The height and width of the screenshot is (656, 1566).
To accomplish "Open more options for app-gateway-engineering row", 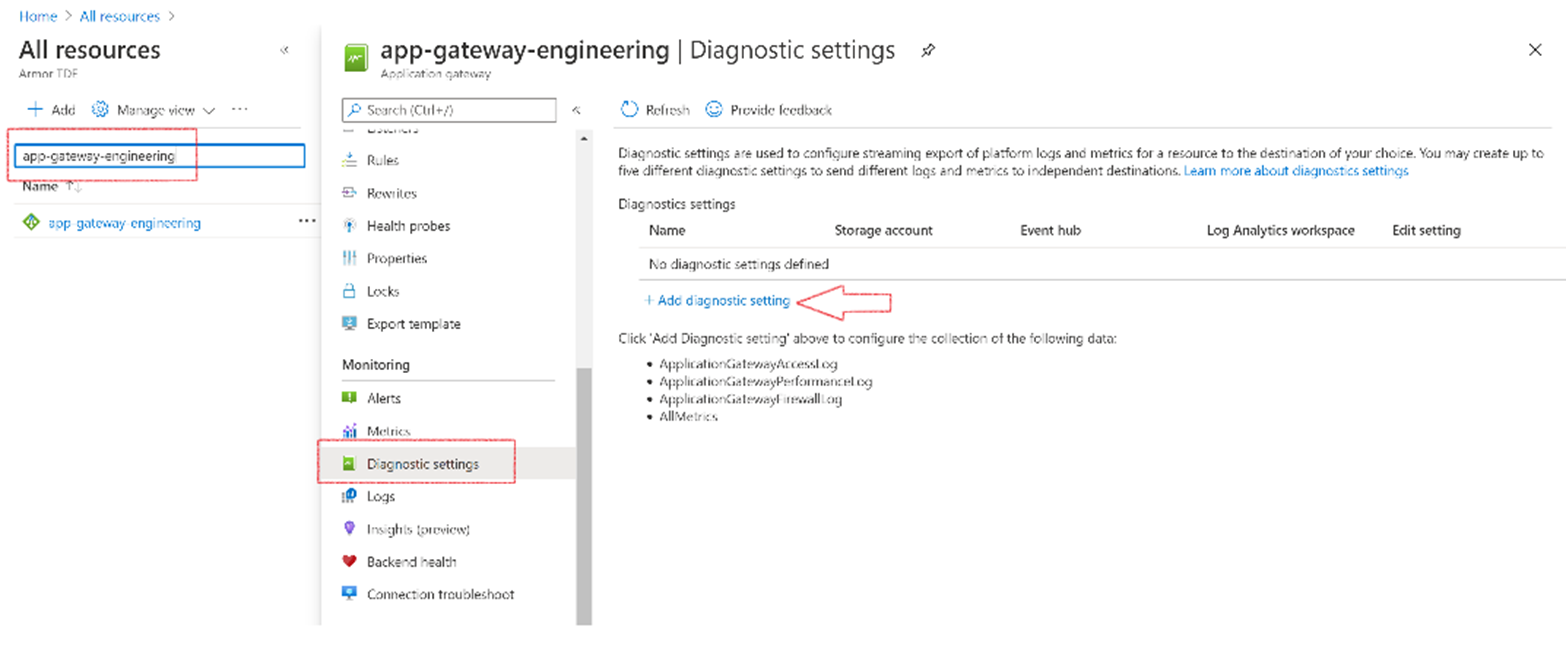I will pos(307,222).
